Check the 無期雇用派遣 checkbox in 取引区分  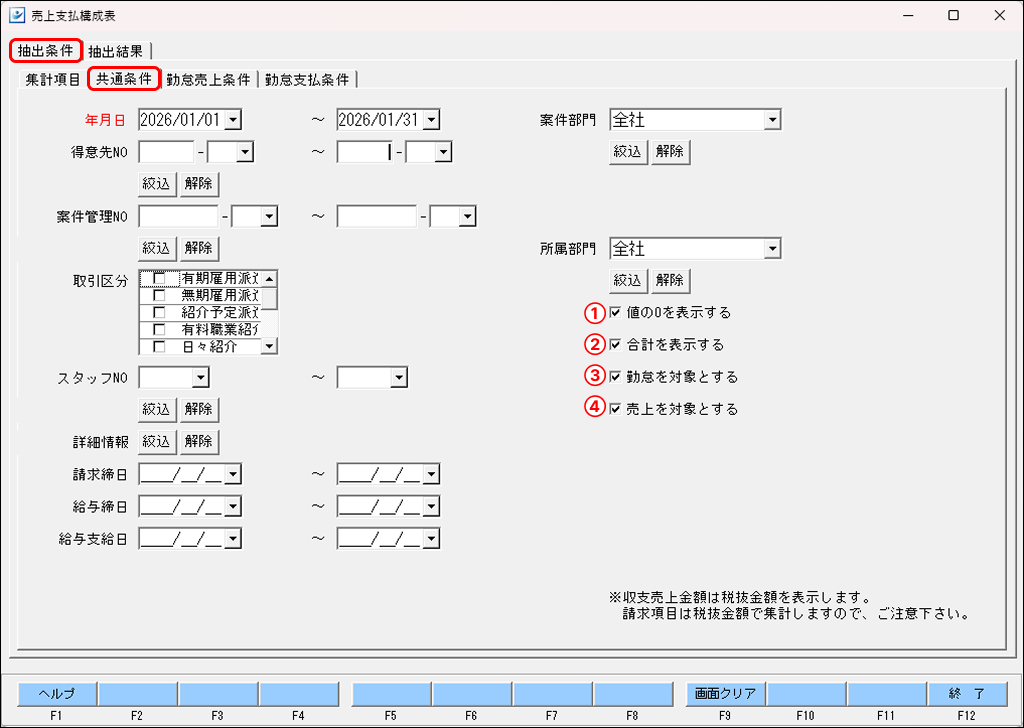pos(159,294)
